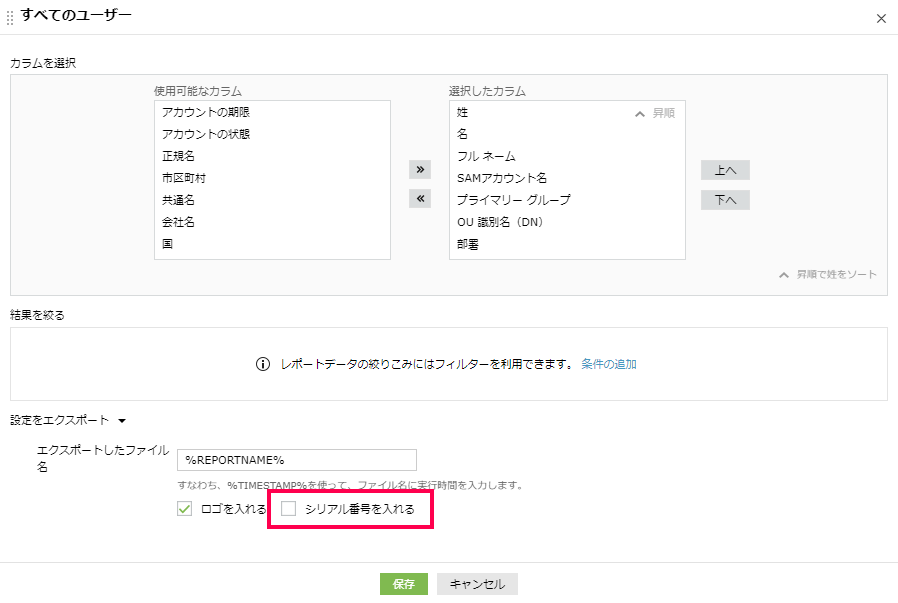Enable the シリアル番号を入れる checkbox
The width and height of the screenshot is (898, 603).
click(289, 509)
